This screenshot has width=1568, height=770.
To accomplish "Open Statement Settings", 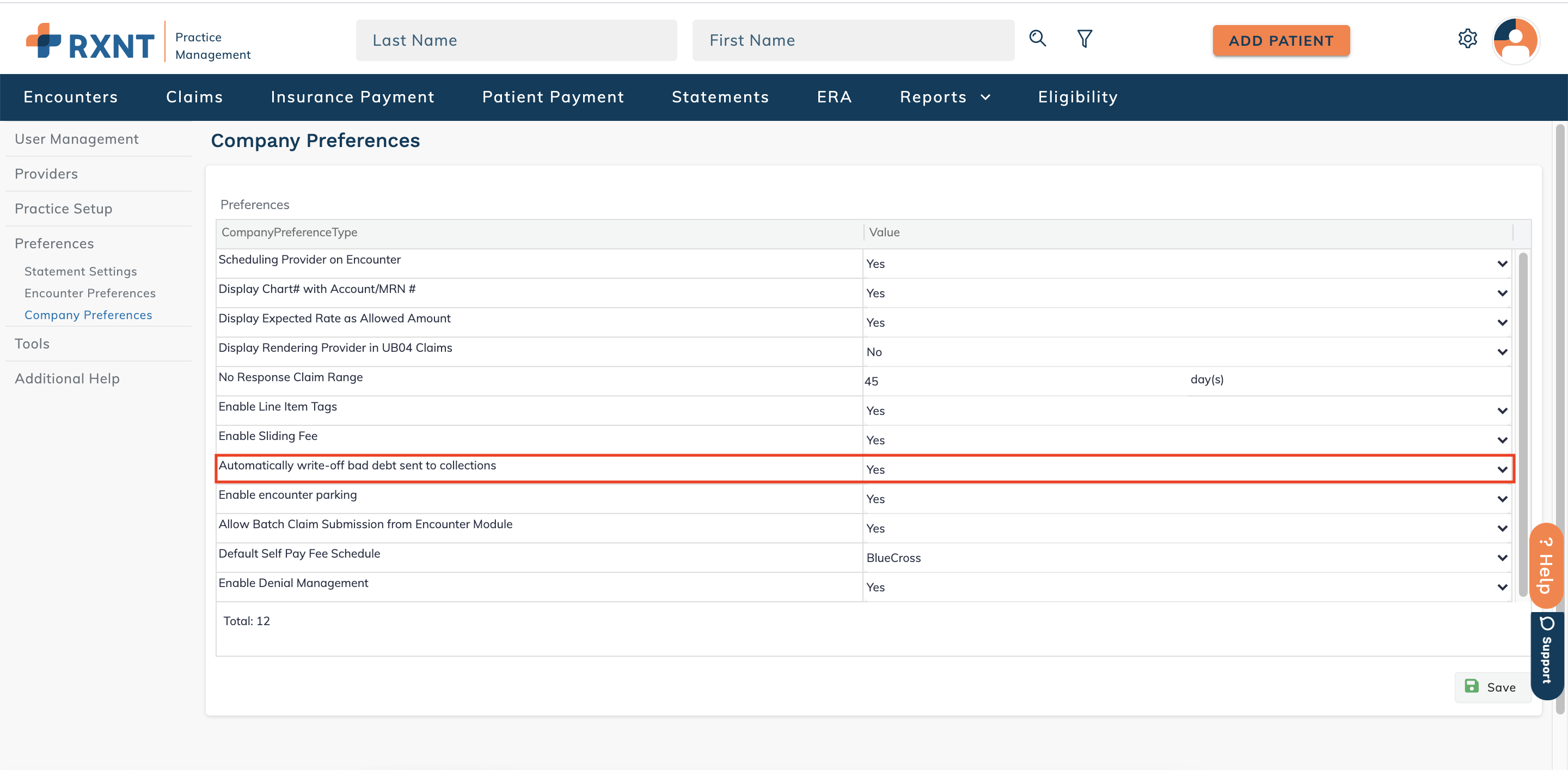I will pyautogui.click(x=81, y=272).
